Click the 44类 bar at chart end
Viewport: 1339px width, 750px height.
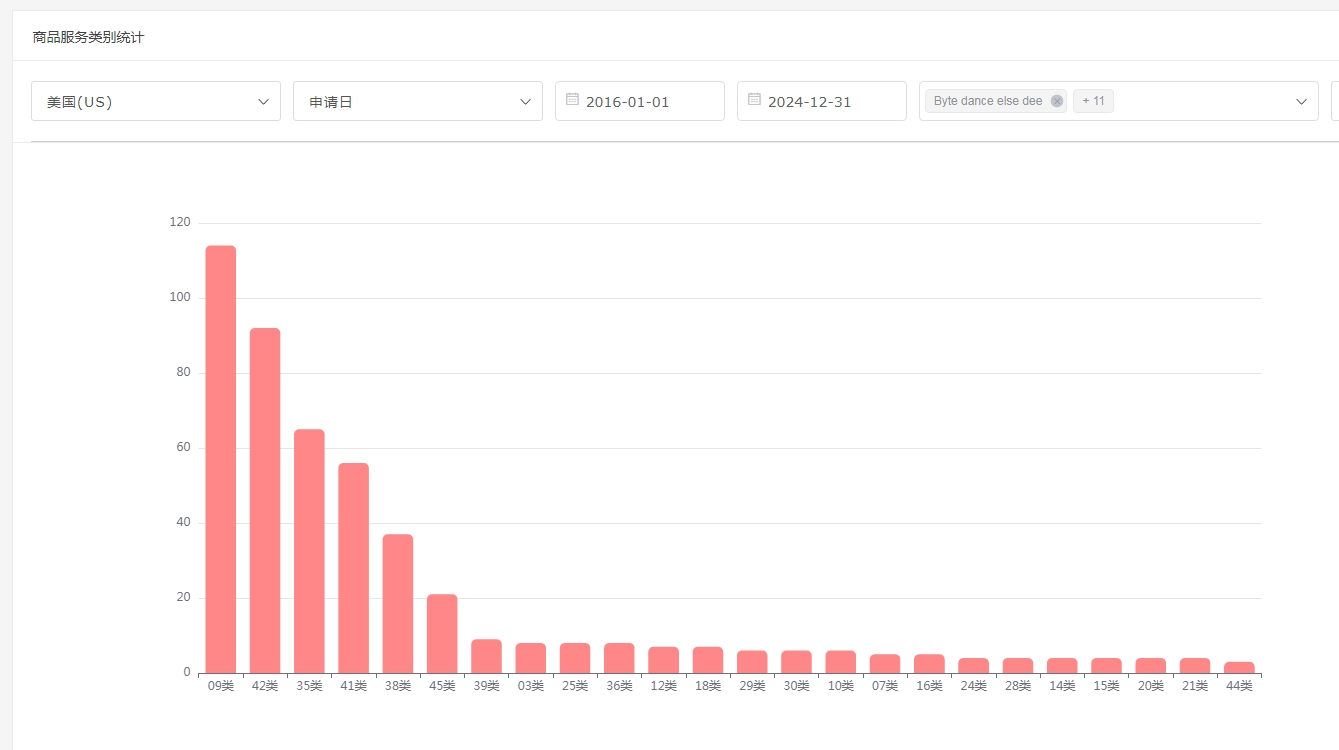[x=1239, y=667]
